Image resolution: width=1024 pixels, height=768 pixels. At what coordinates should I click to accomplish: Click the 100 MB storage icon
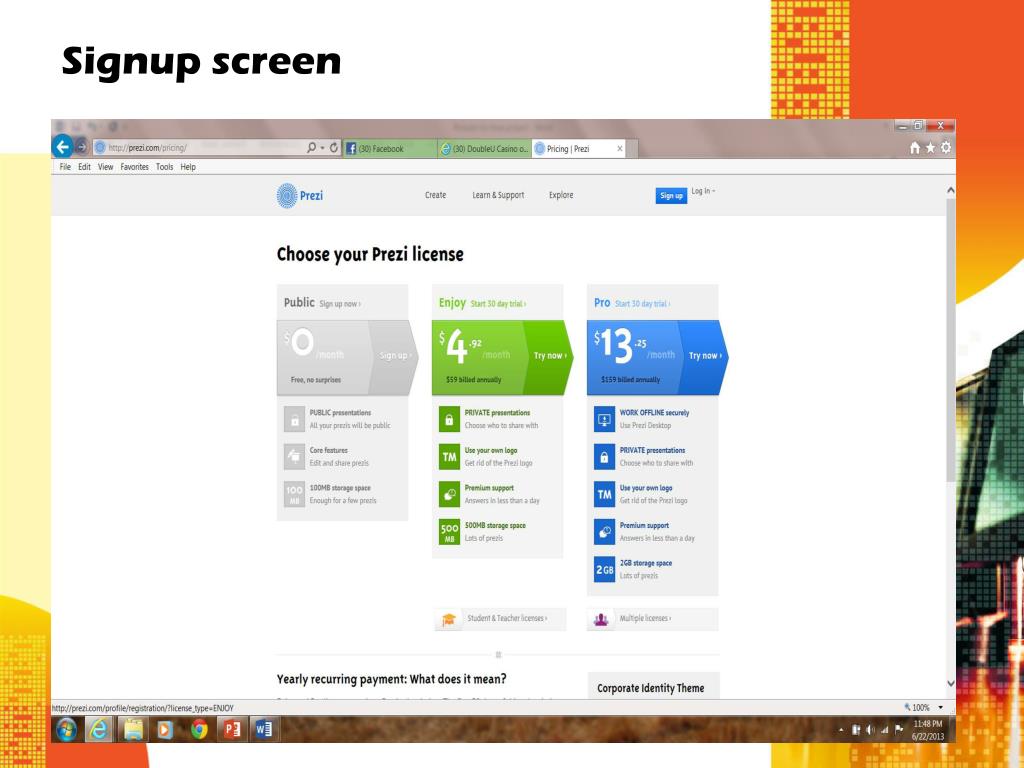coord(295,494)
